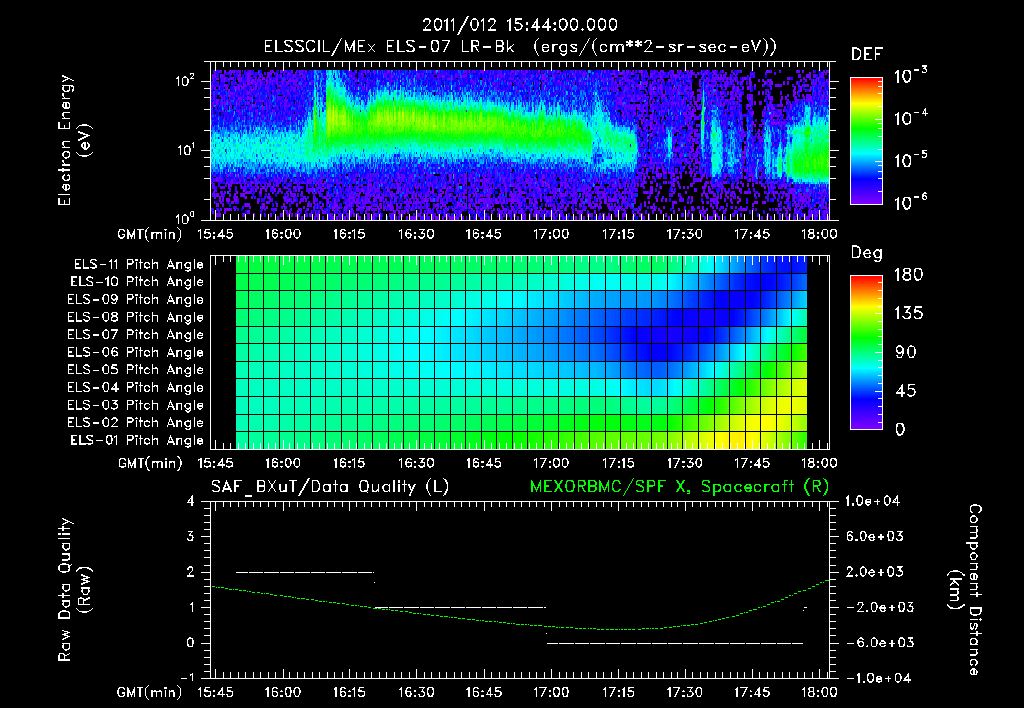Image resolution: width=1024 pixels, height=708 pixels.
Task: Click the data quality line segment at level 2
Action: [305, 572]
